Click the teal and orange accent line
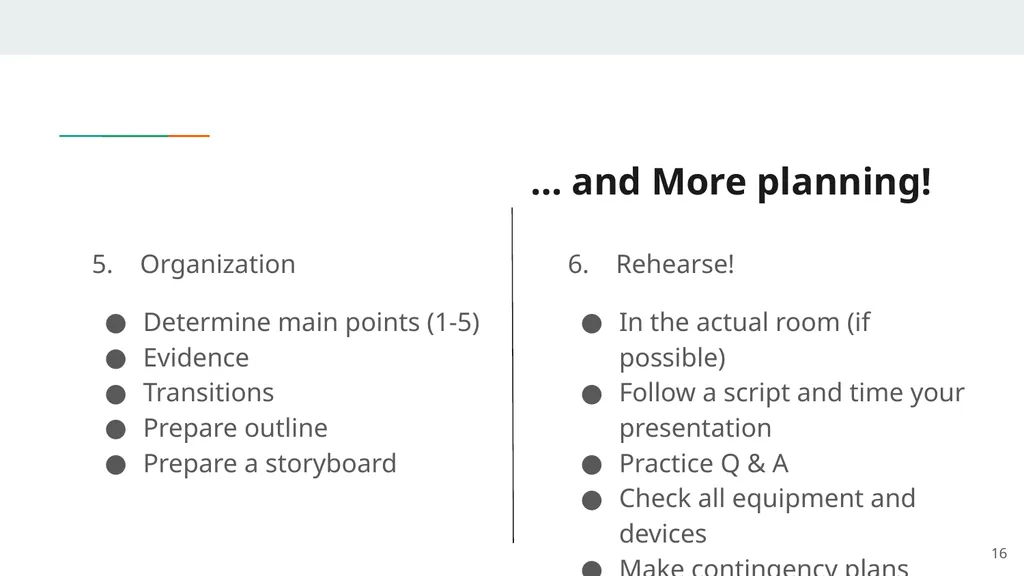This screenshot has height=576, width=1024. (x=134, y=136)
